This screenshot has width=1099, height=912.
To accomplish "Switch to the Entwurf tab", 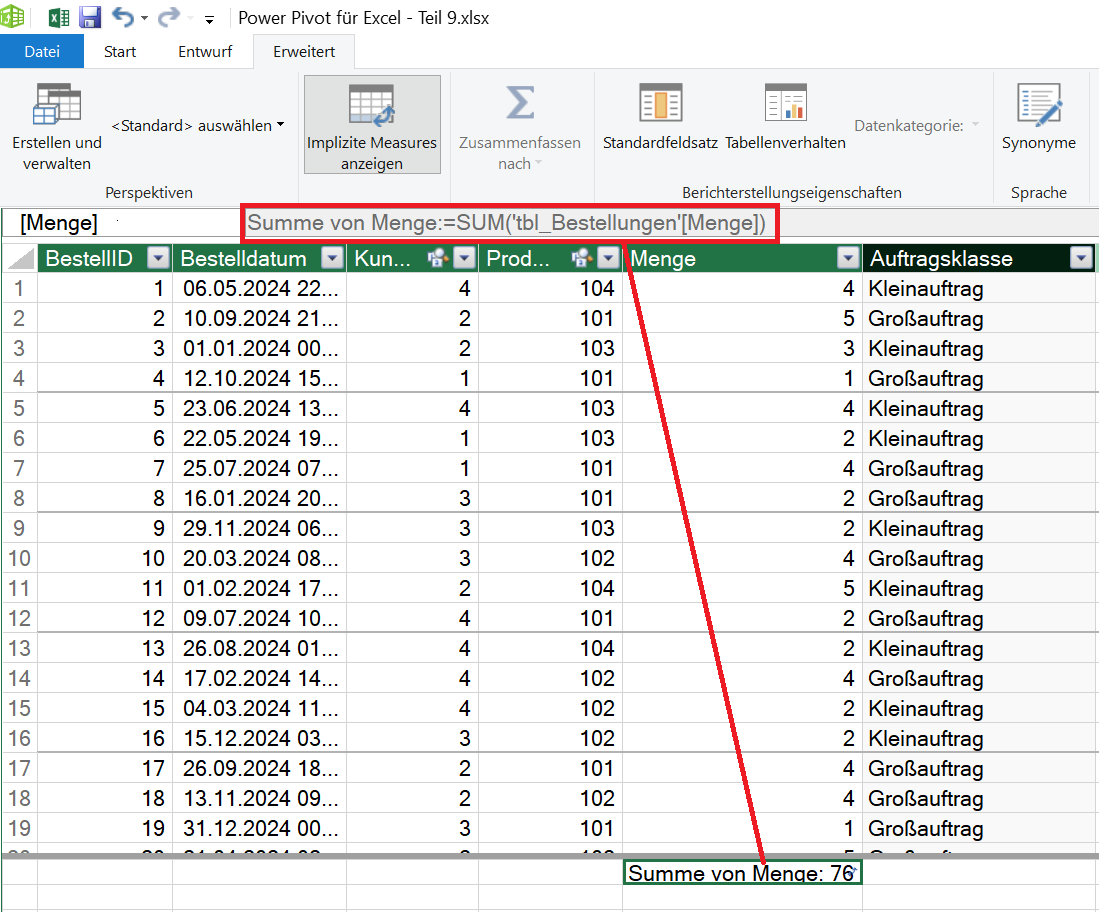I will pos(204,52).
